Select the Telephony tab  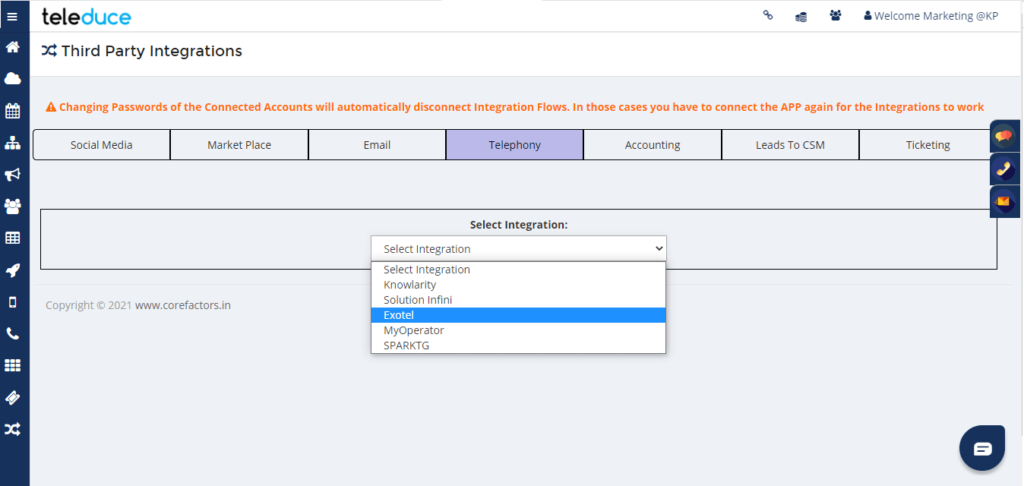[x=515, y=145]
